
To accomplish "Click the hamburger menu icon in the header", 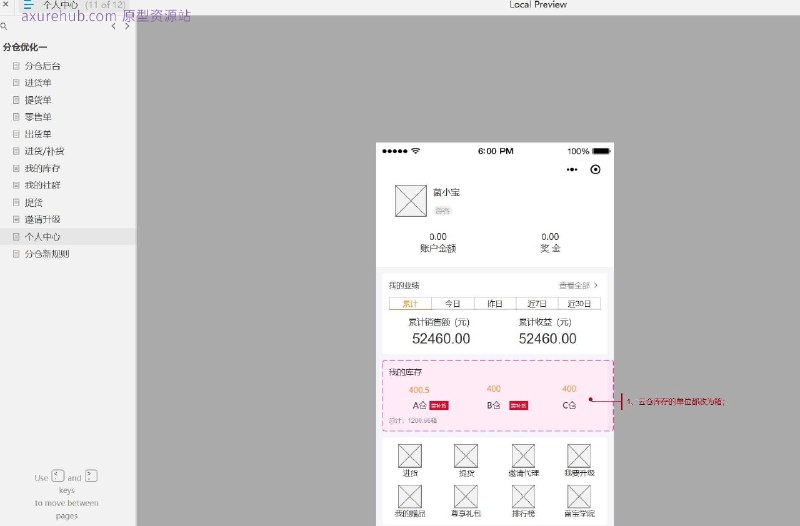I will pos(28,5).
